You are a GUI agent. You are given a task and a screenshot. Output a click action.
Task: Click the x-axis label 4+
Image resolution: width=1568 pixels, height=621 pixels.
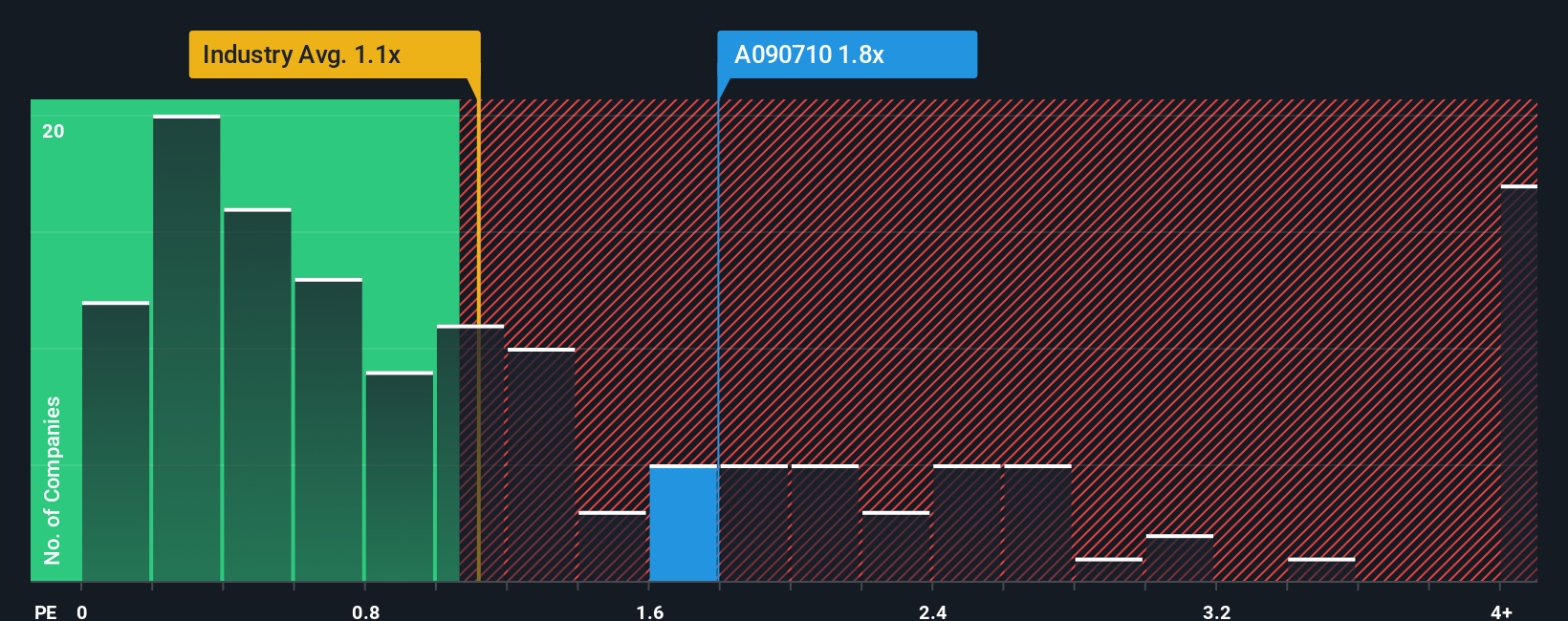(x=1501, y=611)
